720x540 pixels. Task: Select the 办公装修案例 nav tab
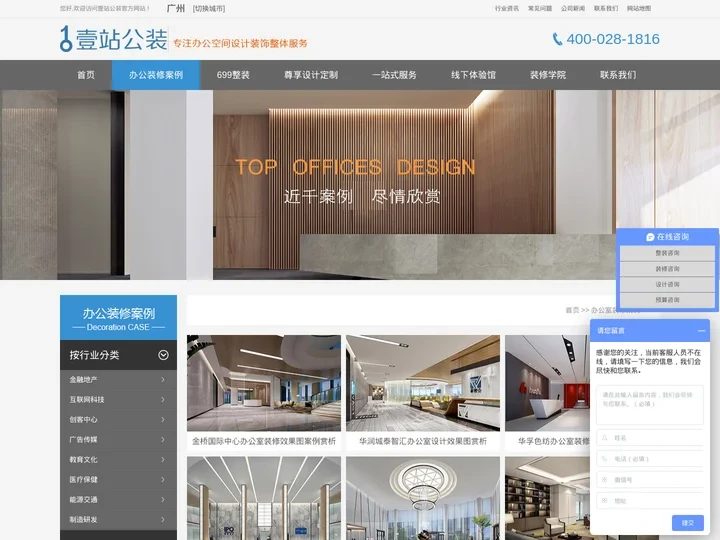pyautogui.click(x=156, y=75)
